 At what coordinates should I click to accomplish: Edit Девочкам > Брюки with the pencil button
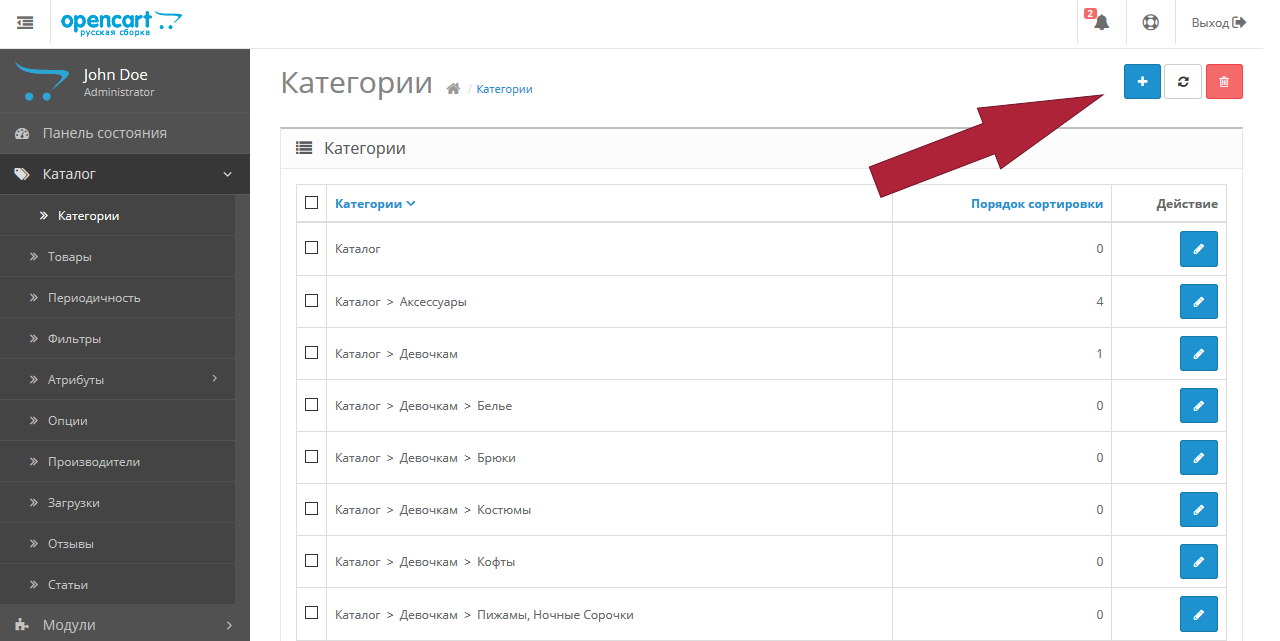coord(1198,457)
